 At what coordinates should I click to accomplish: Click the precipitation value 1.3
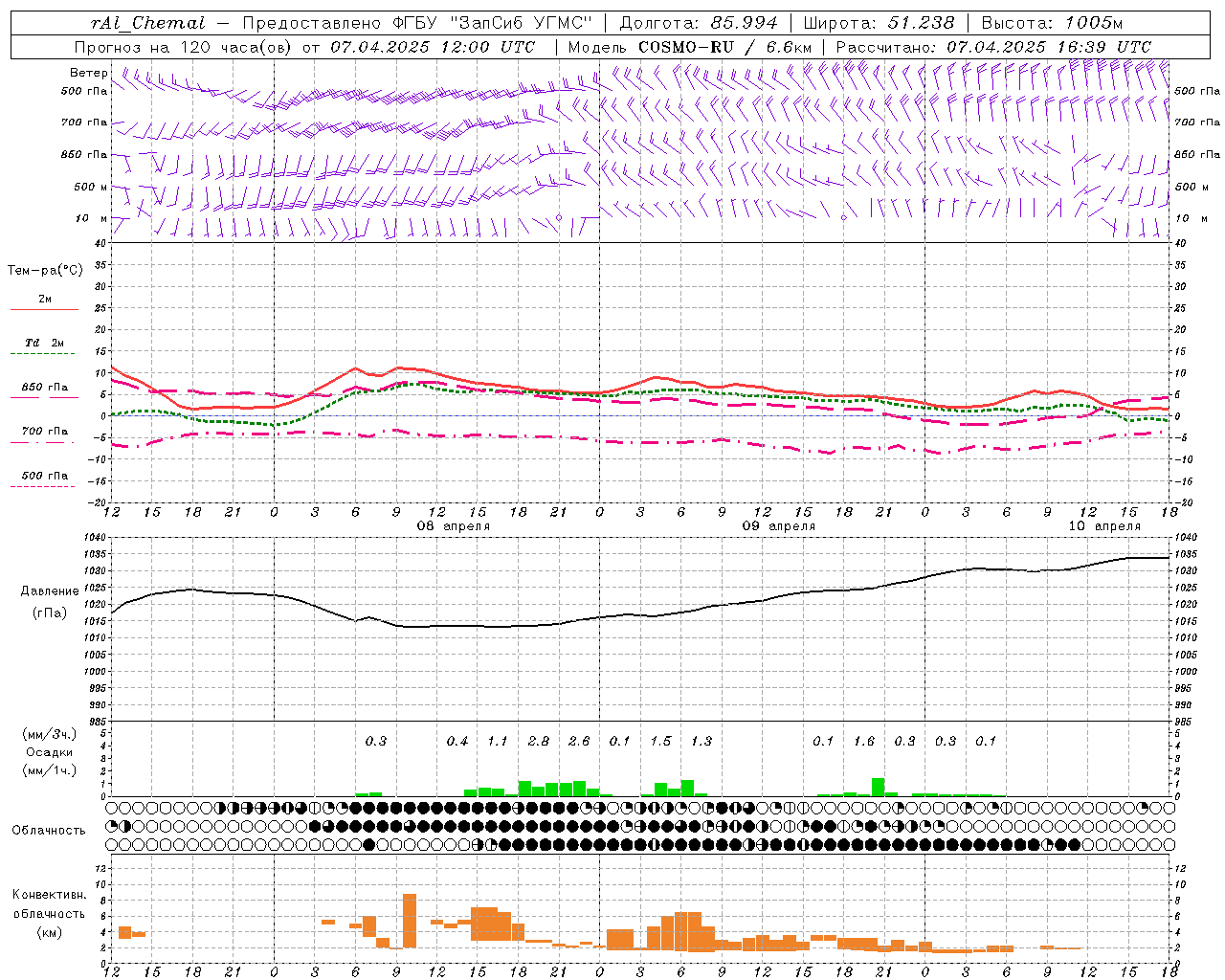point(702,742)
